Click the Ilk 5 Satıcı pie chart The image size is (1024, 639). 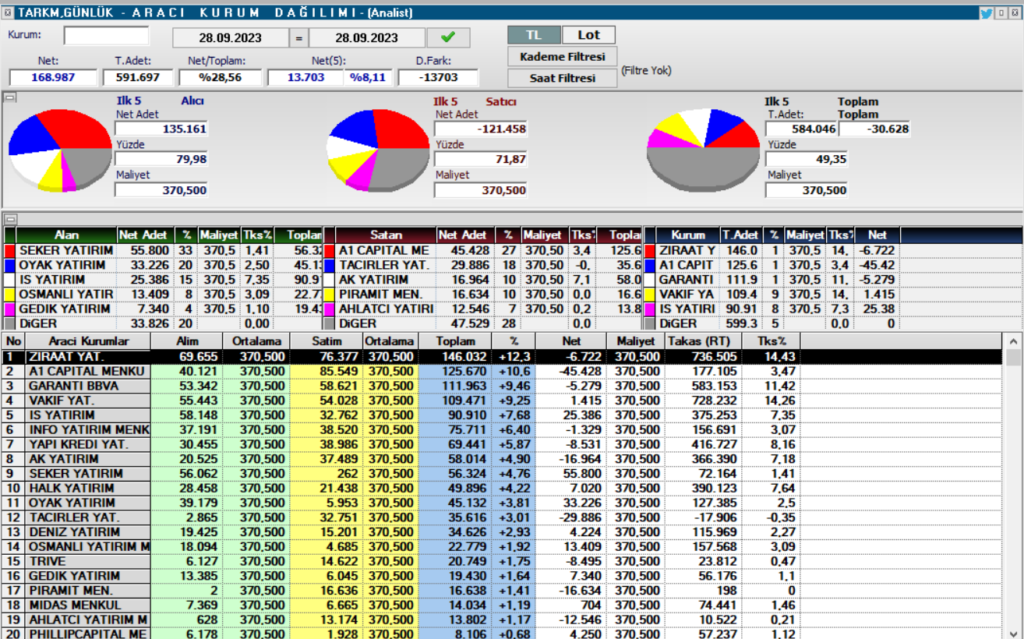380,150
